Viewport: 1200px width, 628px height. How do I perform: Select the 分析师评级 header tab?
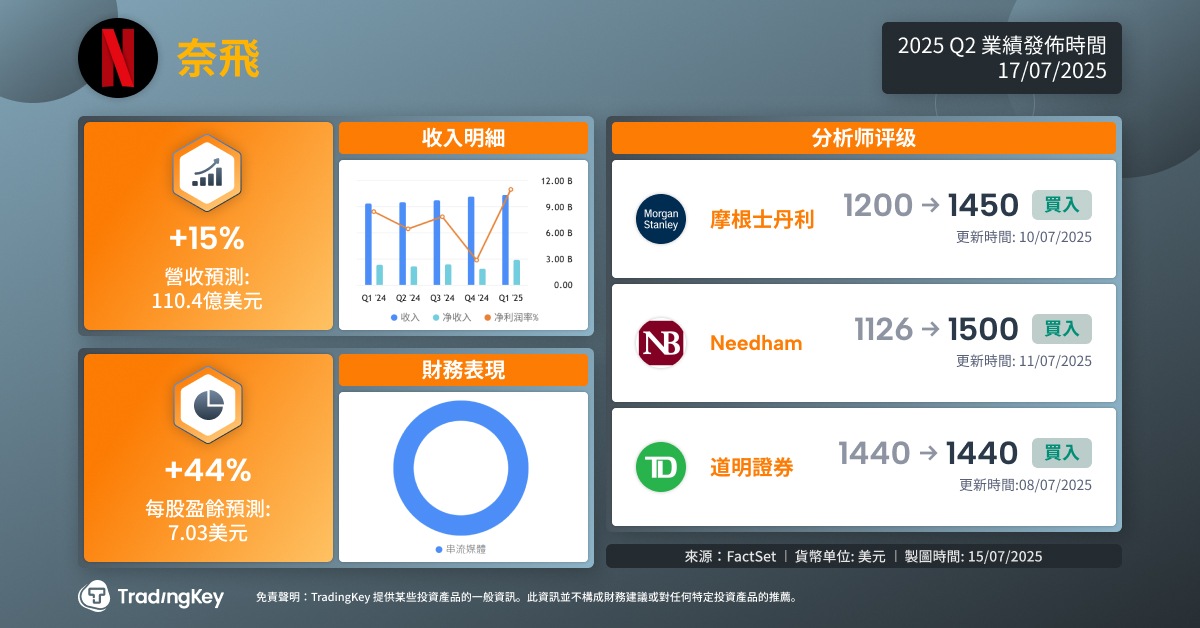coord(863,138)
